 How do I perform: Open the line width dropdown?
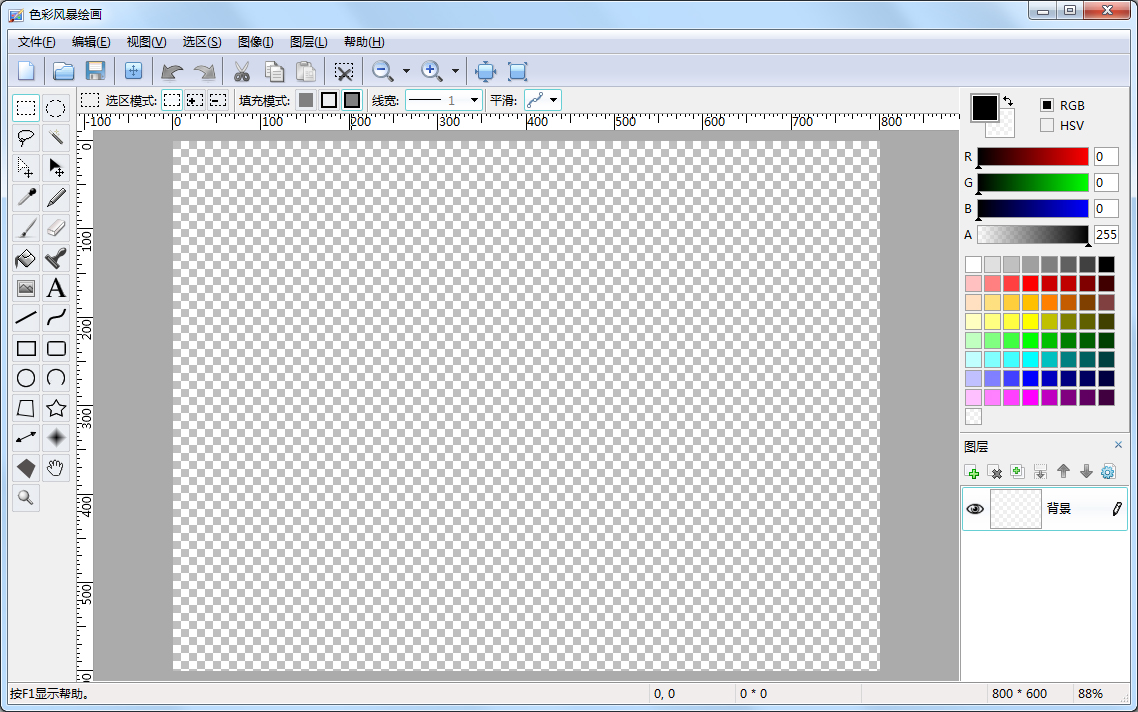point(474,100)
